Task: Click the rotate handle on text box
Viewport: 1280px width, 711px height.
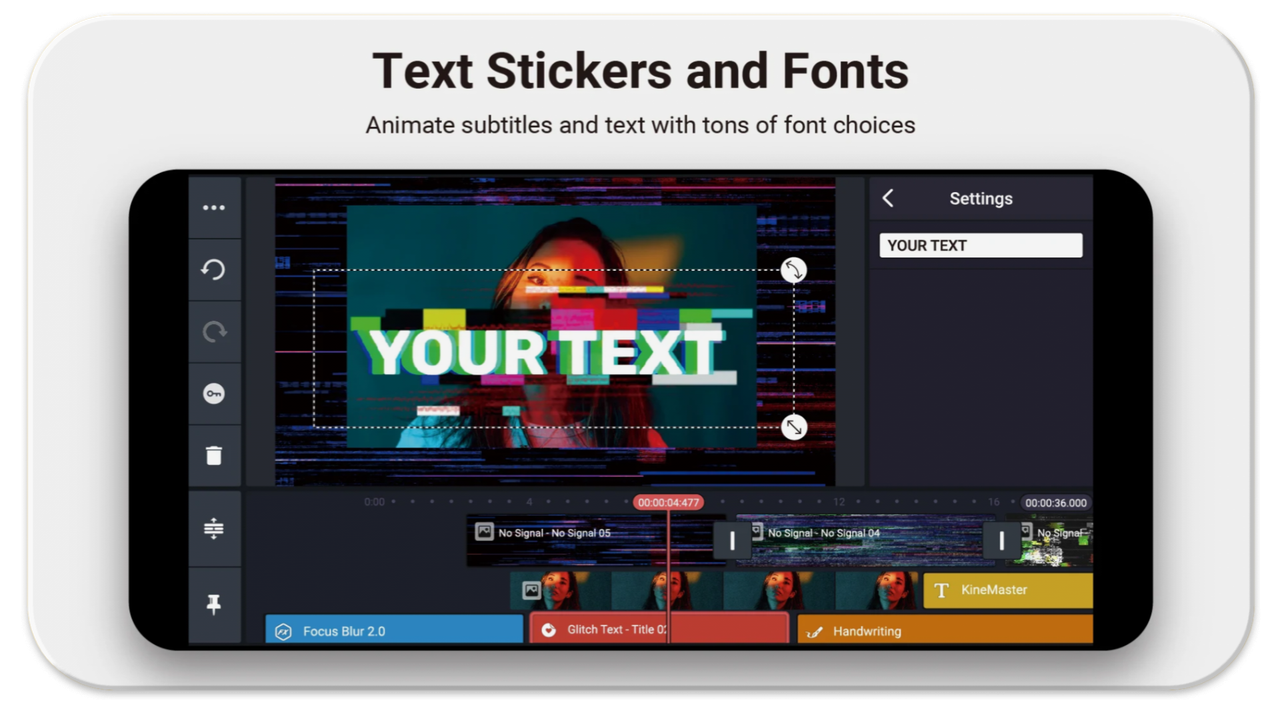Action: pyautogui.click(x=794, y=270)
